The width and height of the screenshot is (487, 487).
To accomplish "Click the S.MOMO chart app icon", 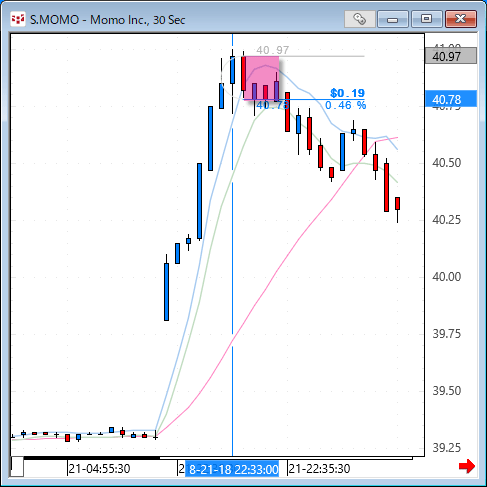I will pos(18,19).
